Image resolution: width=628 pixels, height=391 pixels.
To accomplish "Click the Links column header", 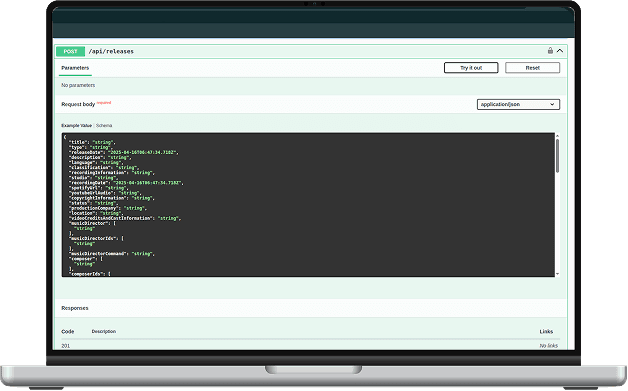I will point(546,332).
